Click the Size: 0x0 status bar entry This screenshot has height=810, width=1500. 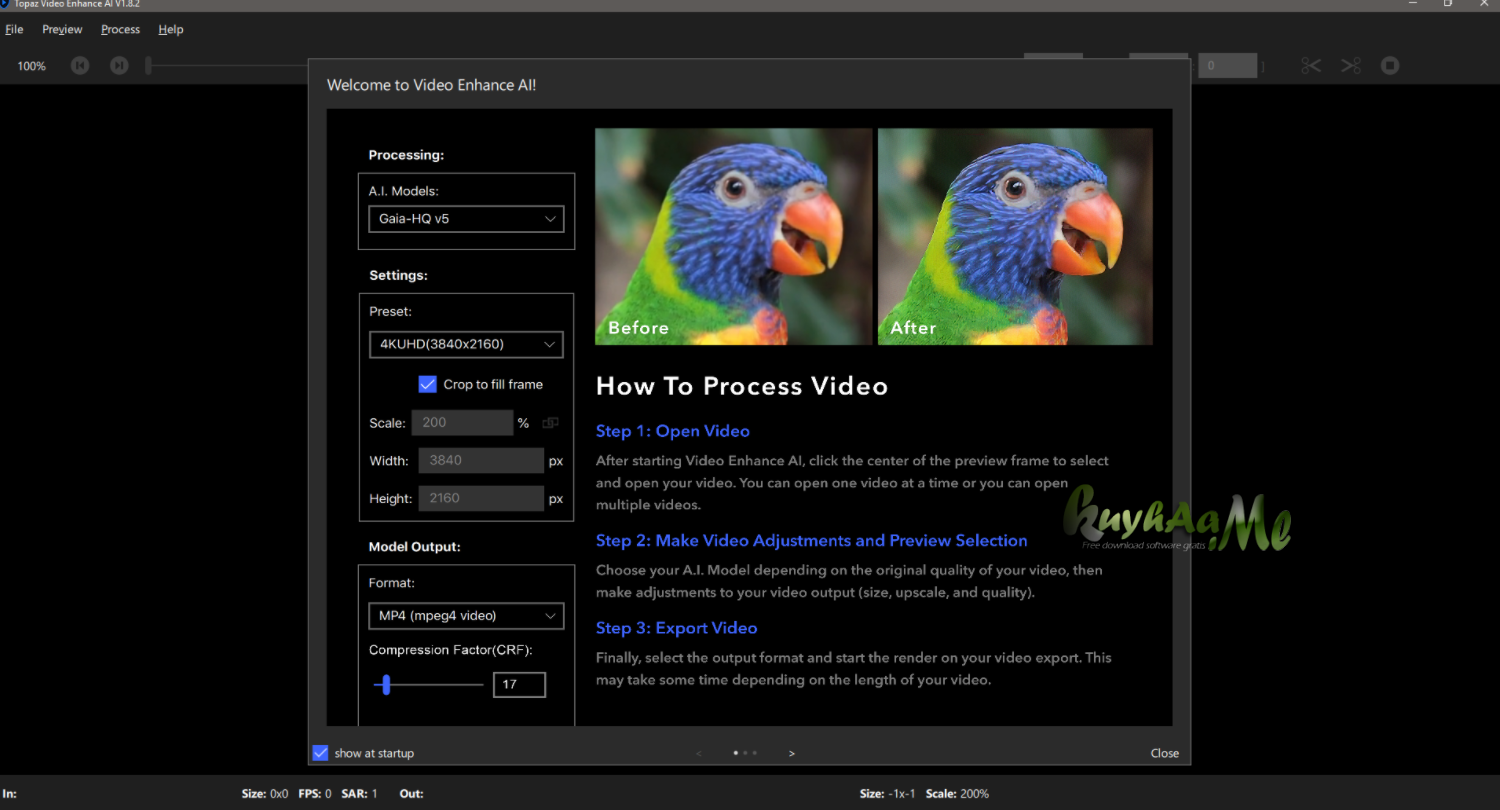[265, 794]
